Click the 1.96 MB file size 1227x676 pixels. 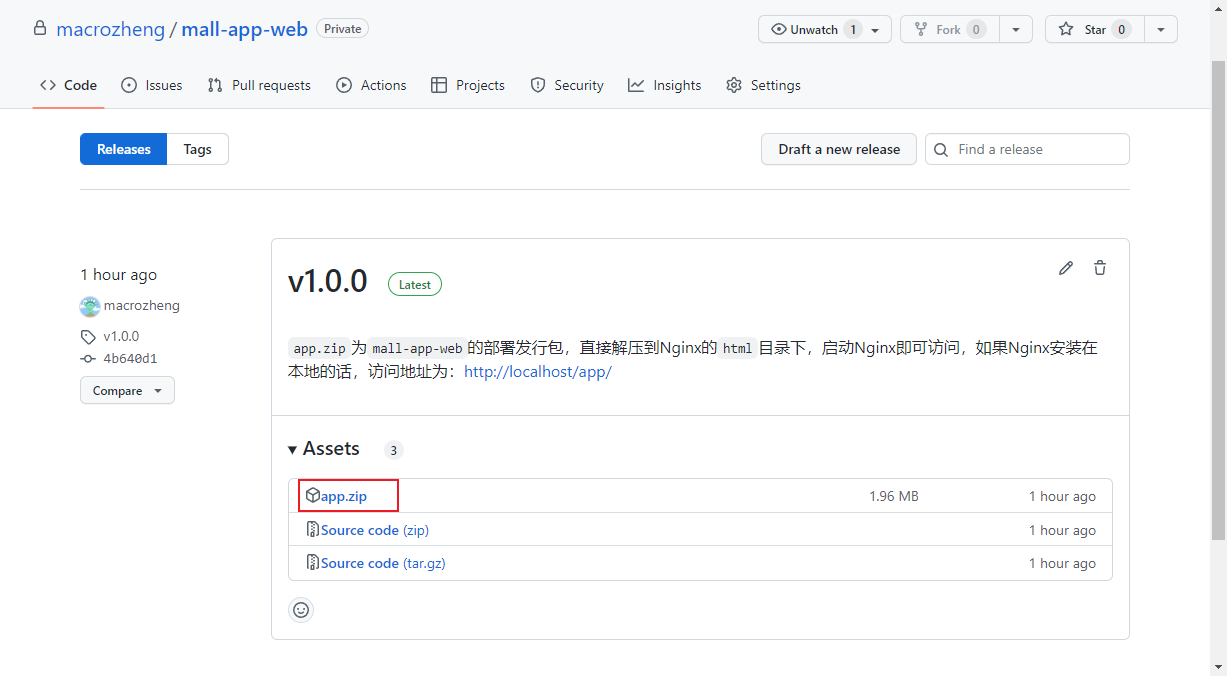point(894,496)
